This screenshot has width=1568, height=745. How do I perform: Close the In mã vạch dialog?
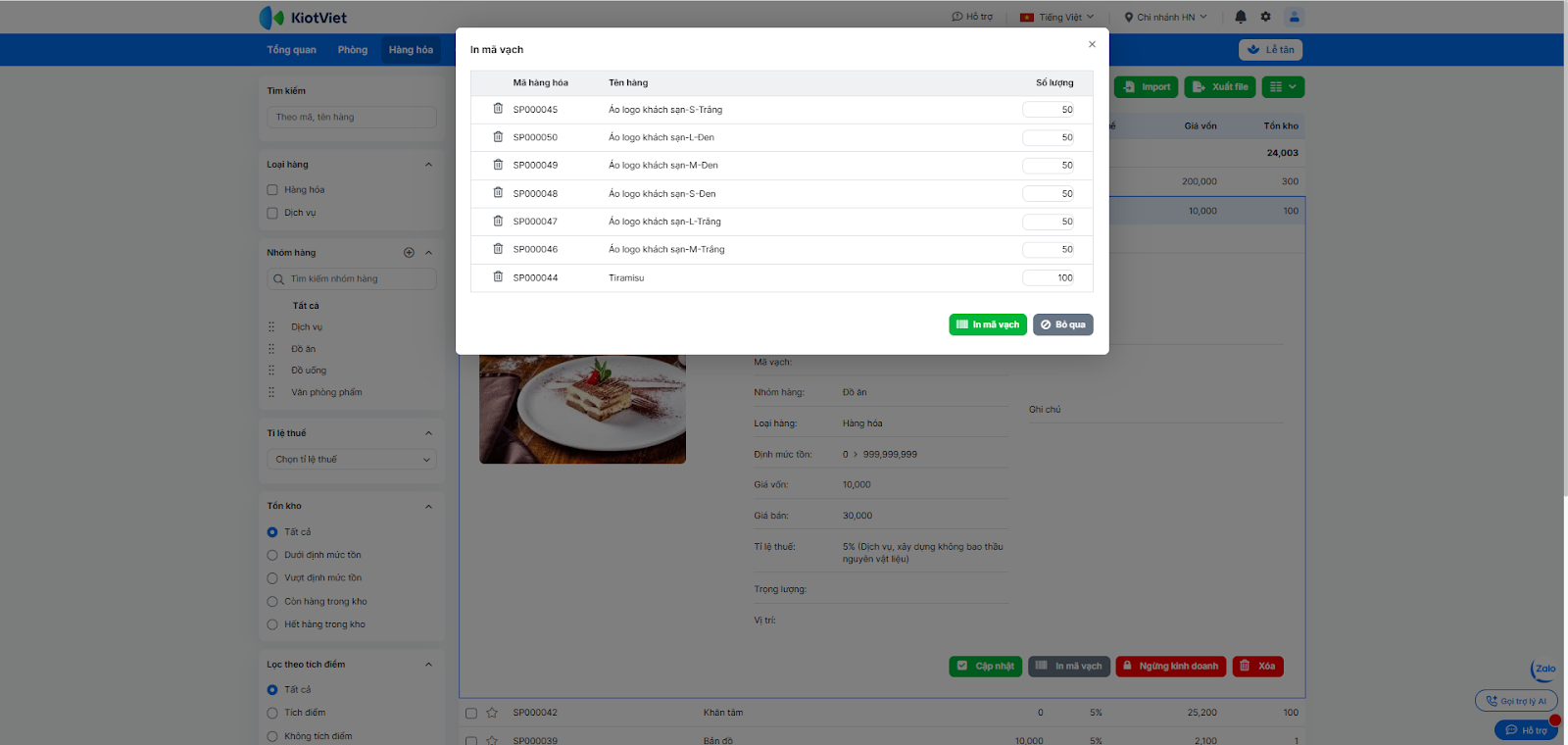coord(1092,44)
